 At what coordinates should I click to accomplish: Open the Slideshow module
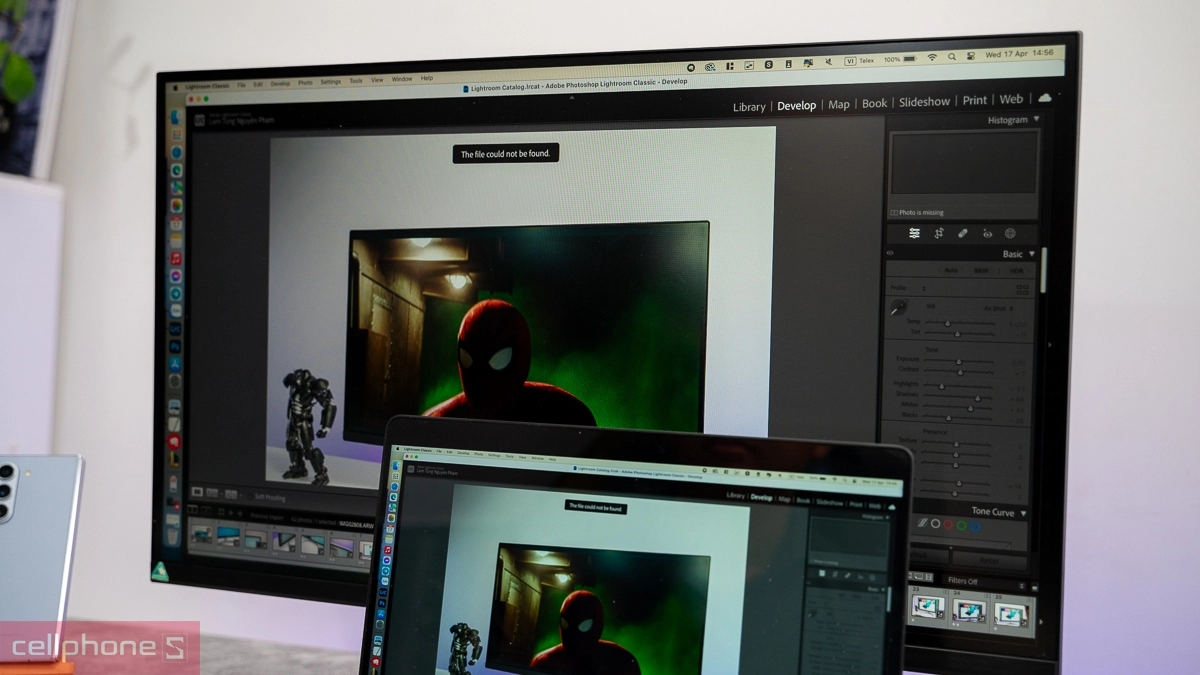tap(924, 102)
